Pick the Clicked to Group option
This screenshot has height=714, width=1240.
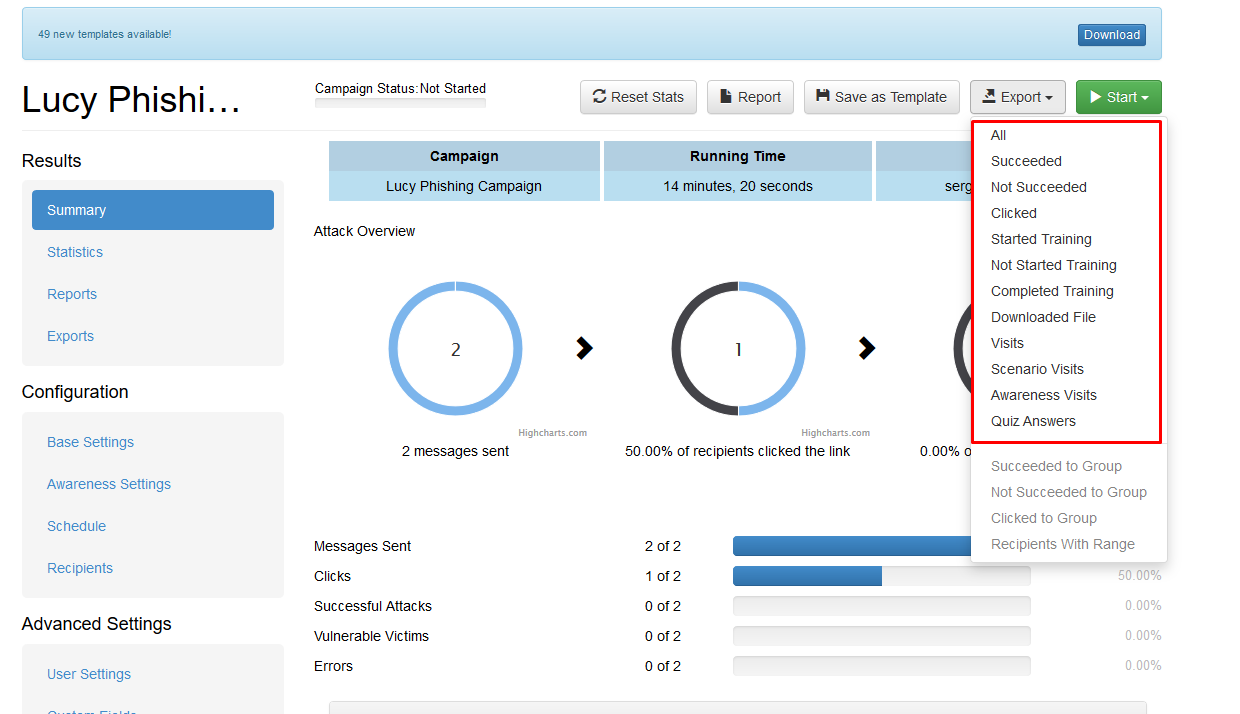(x=1043, y=518)
